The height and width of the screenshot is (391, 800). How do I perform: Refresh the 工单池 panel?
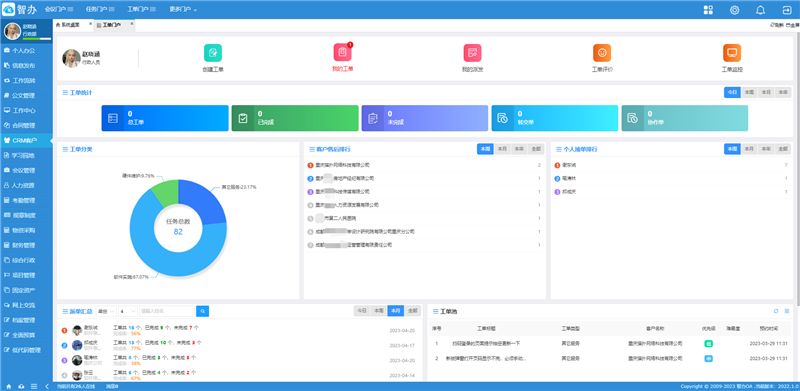point(776,311)
